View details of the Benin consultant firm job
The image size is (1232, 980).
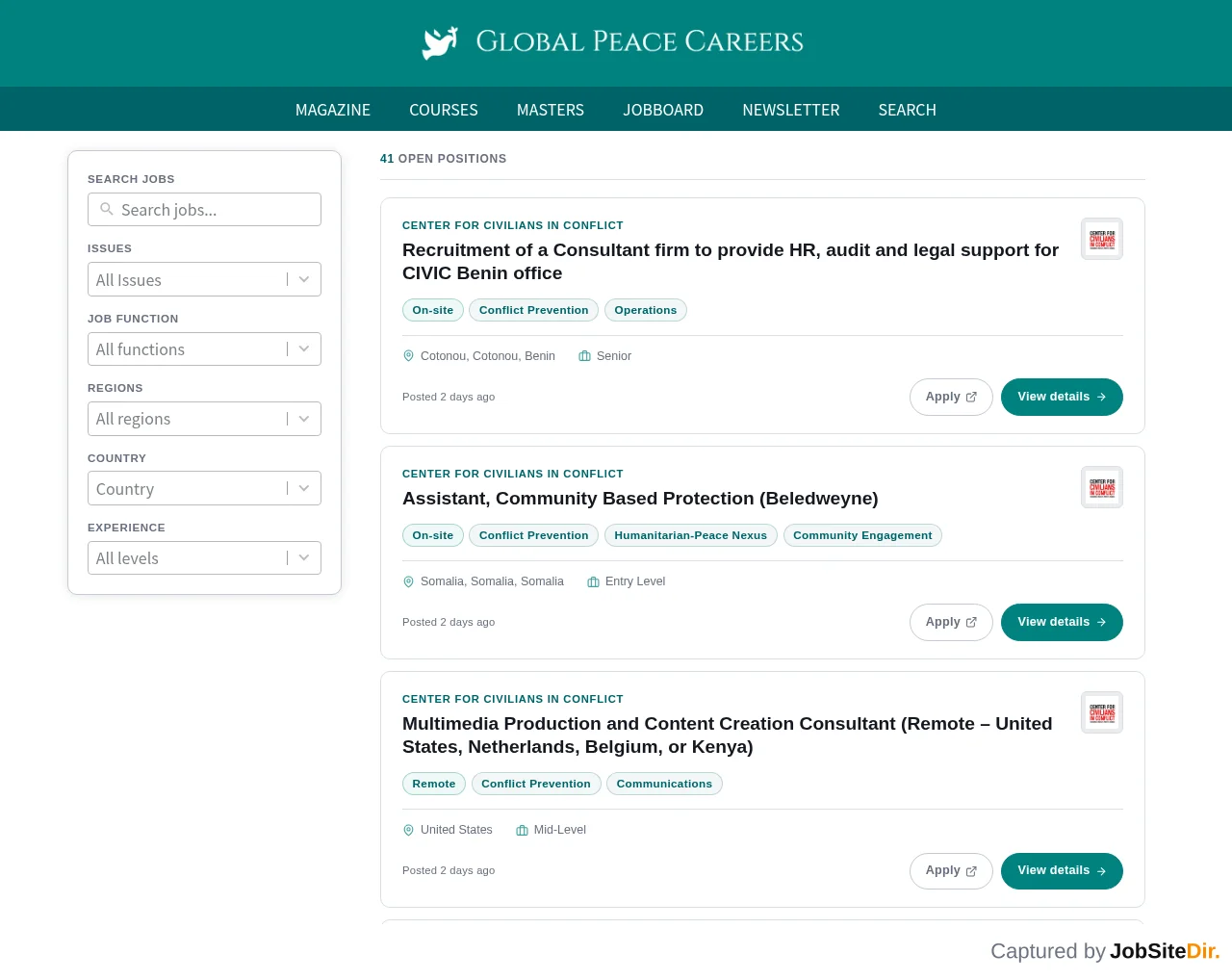tap(1062, 397)
